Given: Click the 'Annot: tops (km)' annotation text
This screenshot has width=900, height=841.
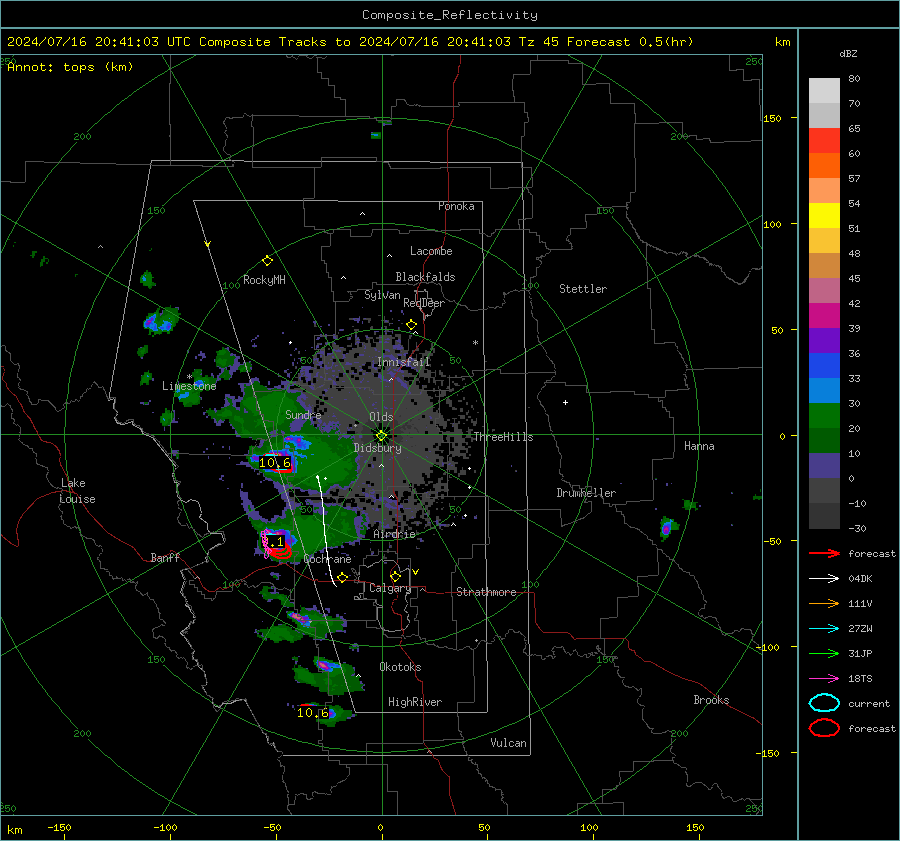Looking at the screenshot, I should [70, 67].
